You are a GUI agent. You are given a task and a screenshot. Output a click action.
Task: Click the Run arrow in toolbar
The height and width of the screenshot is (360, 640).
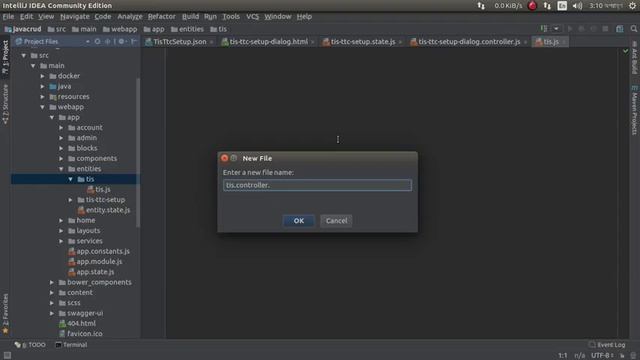point(570,29)
